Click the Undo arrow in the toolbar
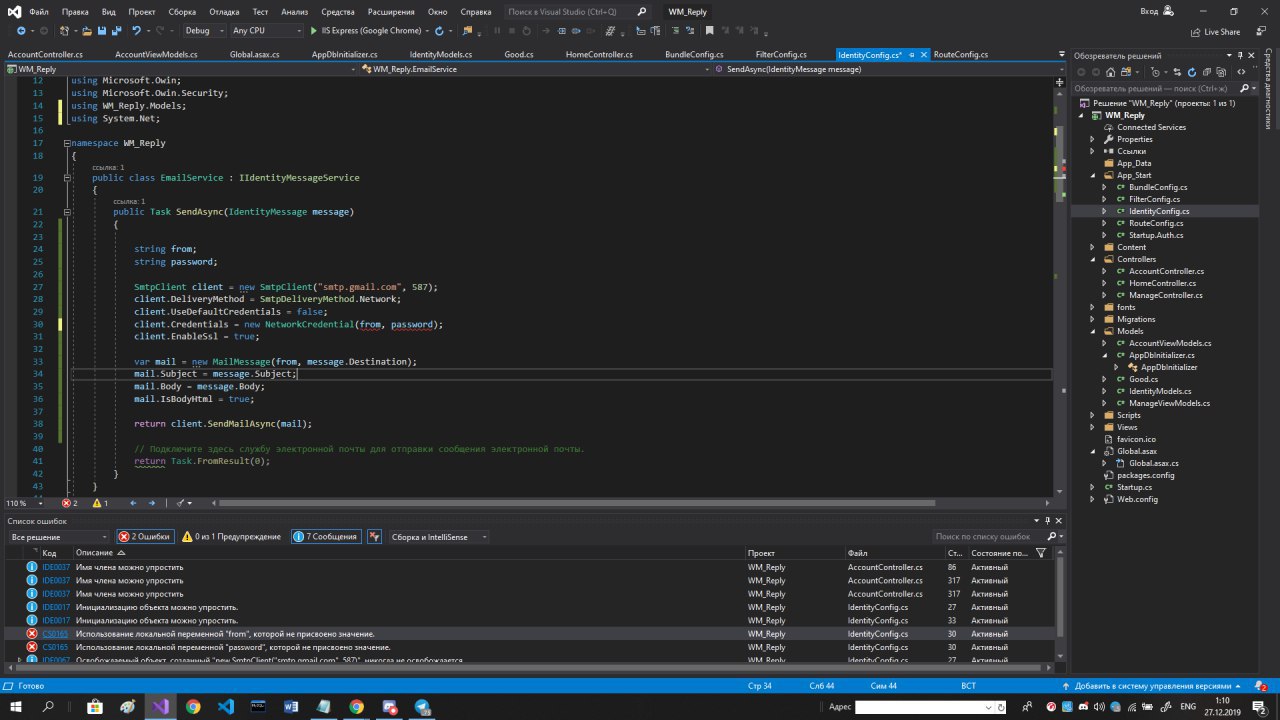 [x=139, y=31]
